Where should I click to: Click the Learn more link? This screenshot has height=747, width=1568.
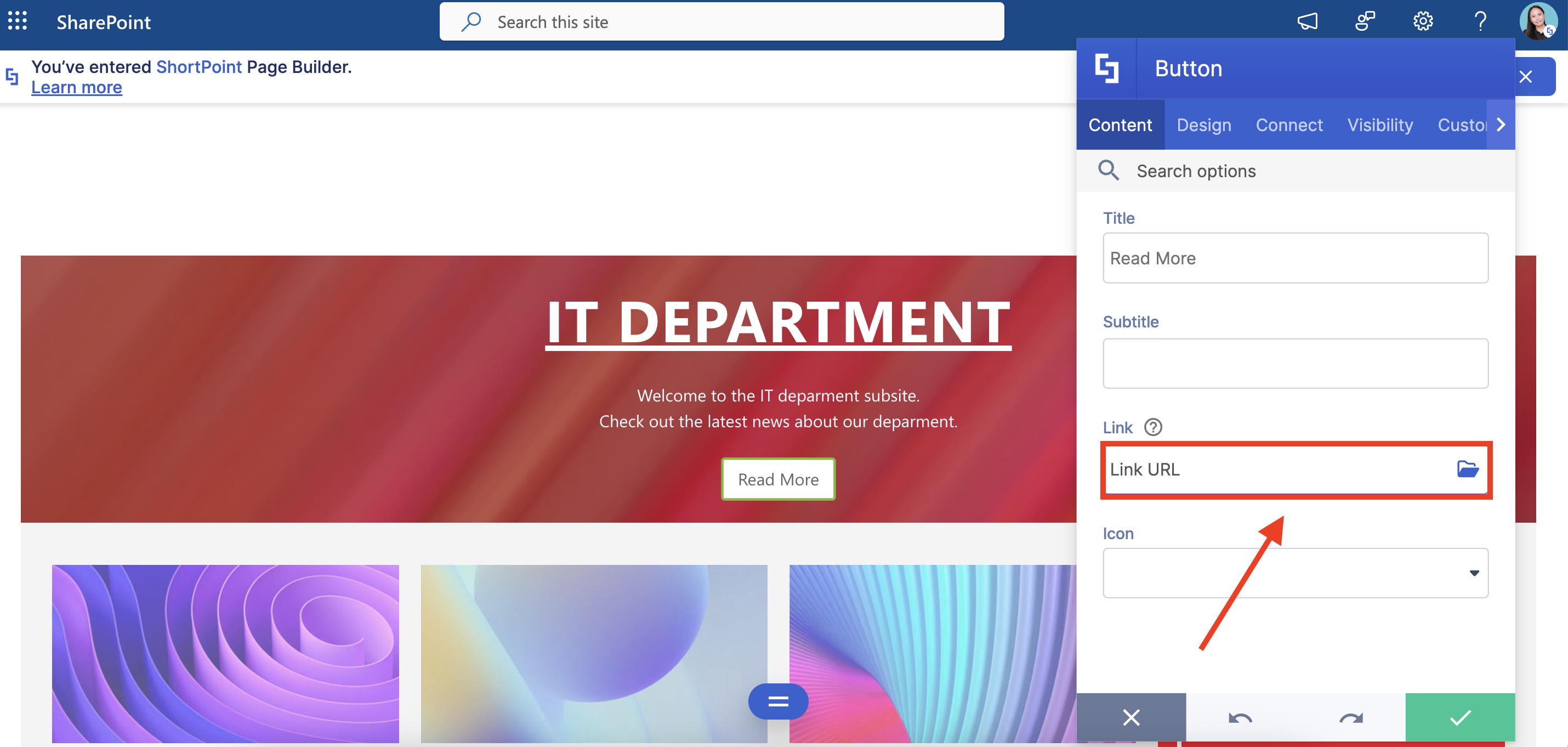(x=77, y=88)
